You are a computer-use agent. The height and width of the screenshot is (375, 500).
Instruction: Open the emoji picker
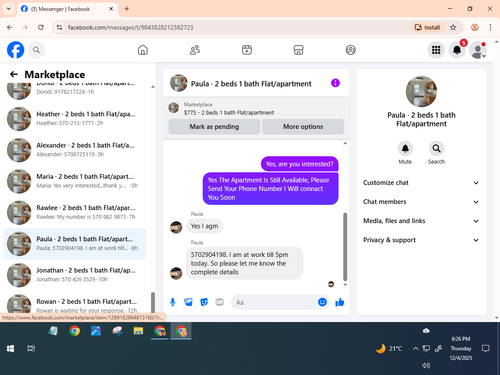pyautogui.click(x=322, y=302)
